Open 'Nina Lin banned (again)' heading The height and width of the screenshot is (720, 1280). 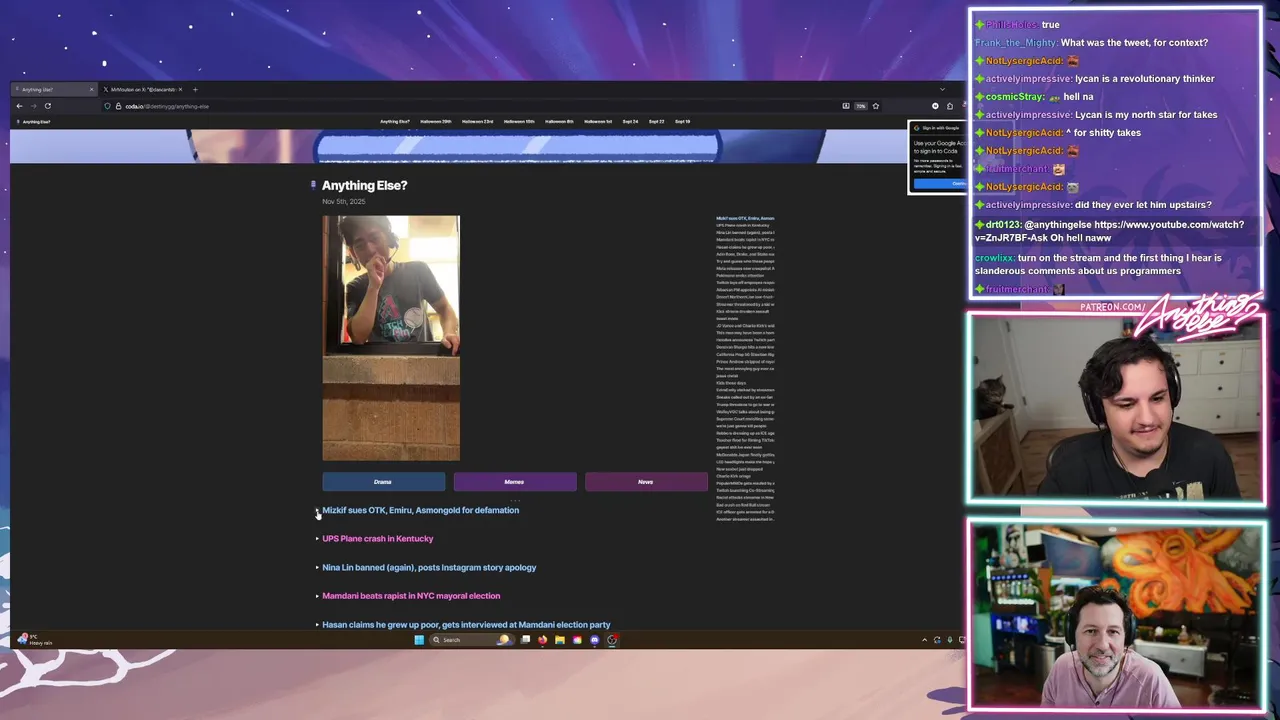point(429,567)
